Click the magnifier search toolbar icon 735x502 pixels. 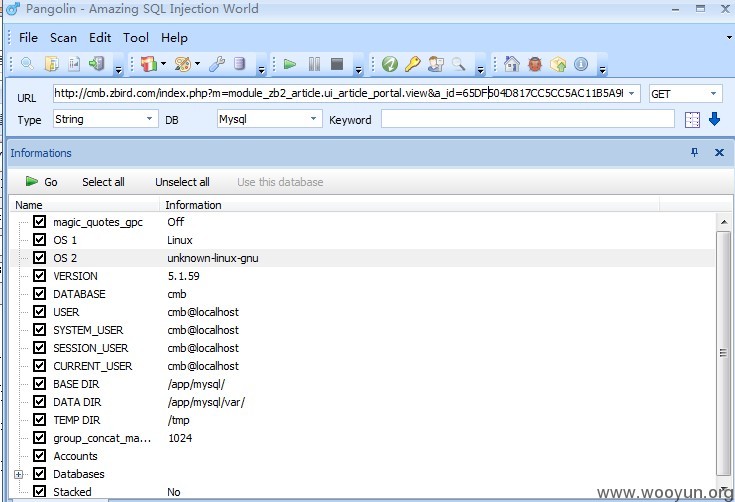pyautogui.click(x=27, y=64)
